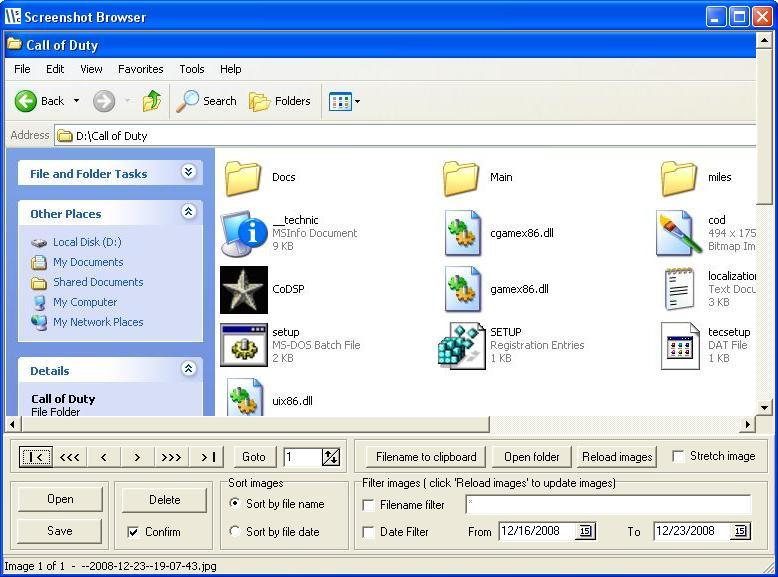Click the My Computer icon in Other Places
Screen dimensions: 778x577
[39, 303]
